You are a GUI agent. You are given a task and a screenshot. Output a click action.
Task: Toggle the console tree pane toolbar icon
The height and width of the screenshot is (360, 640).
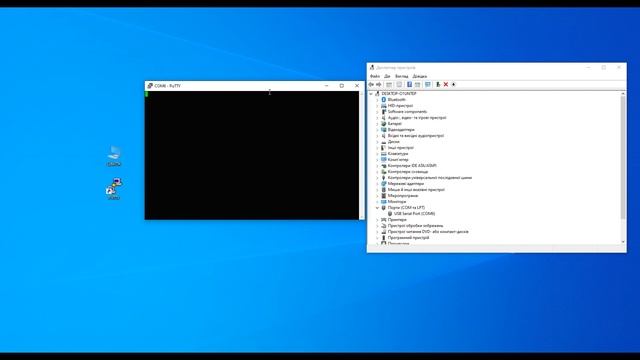click(x=389, y=84)
